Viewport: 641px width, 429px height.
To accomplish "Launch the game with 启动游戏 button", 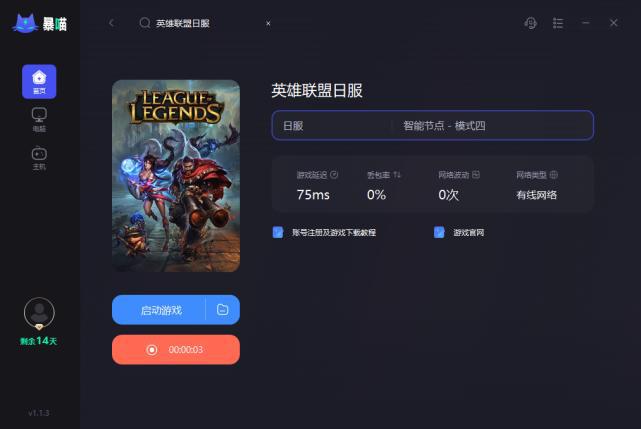I will point(159,310).
